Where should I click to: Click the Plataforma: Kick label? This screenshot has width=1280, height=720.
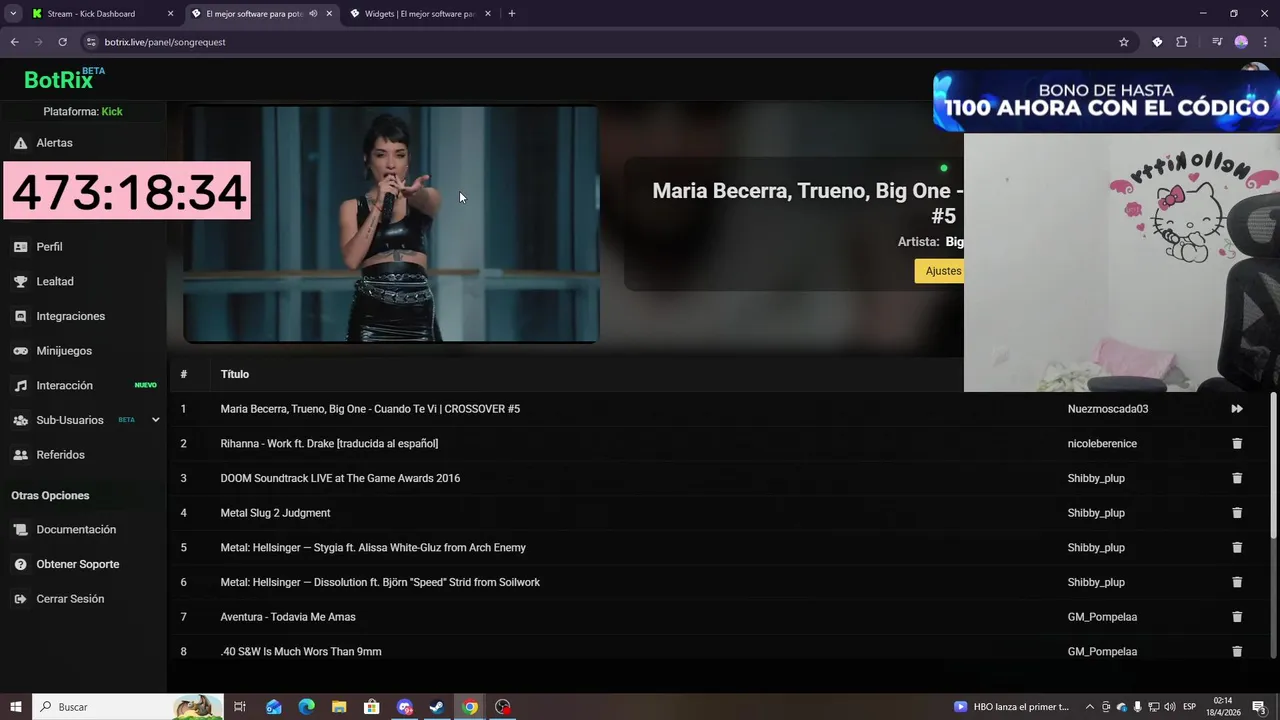pos(83,112)
